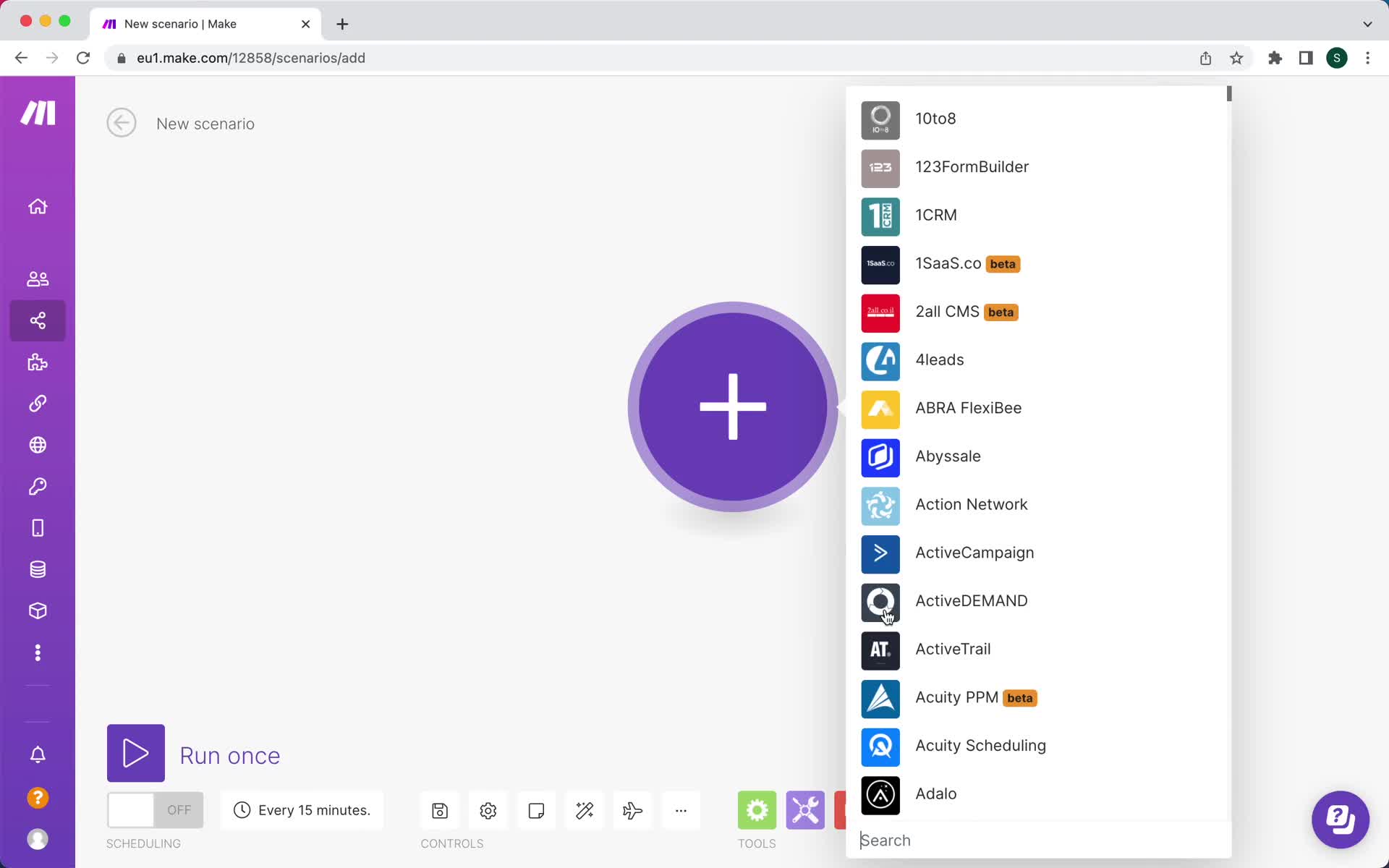This screenshot has height=868, width=1389.
Task: Click the Run once play button
Action: [x=136, y=753]
